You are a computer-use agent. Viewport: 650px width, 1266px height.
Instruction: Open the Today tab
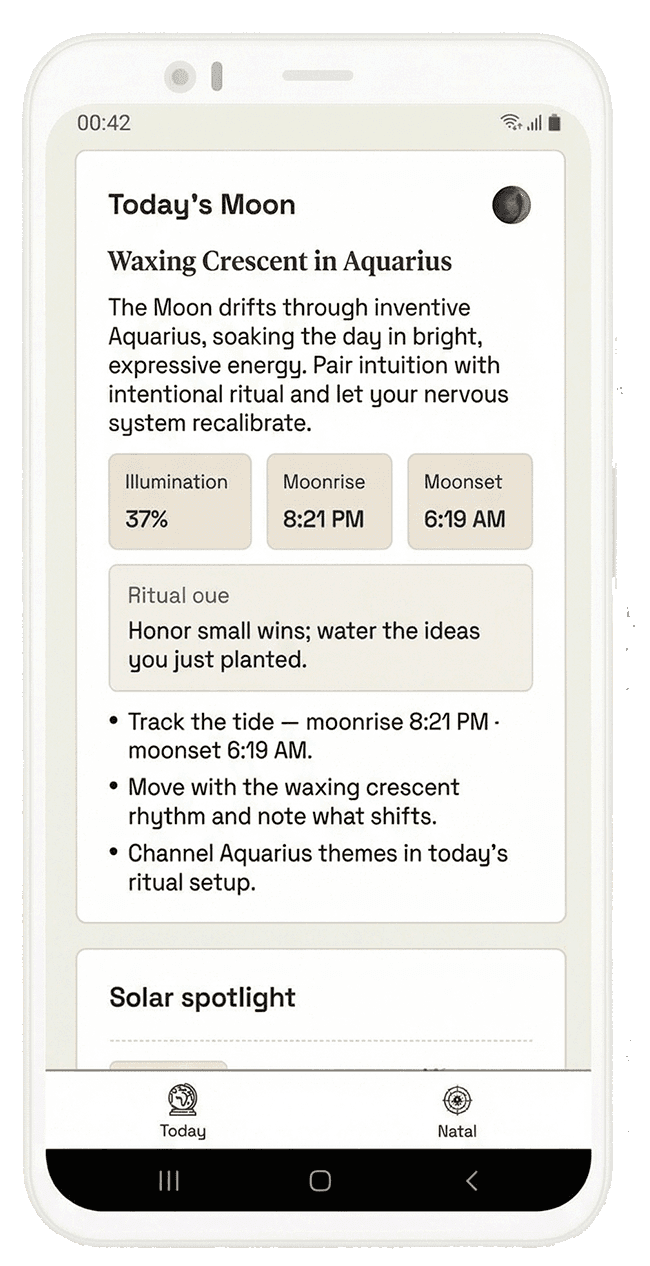183,1111
